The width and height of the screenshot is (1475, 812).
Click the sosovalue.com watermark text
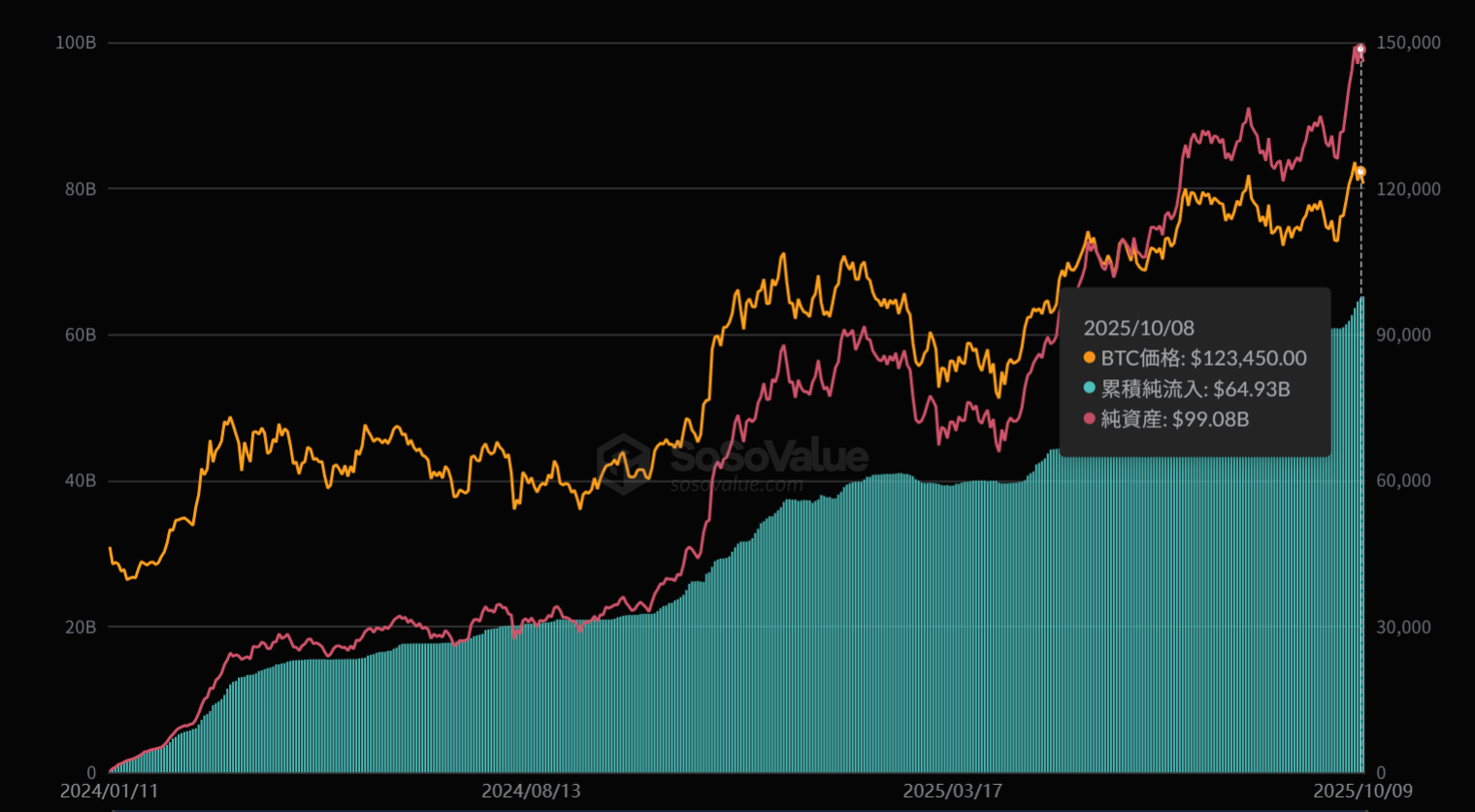[737, 484]
